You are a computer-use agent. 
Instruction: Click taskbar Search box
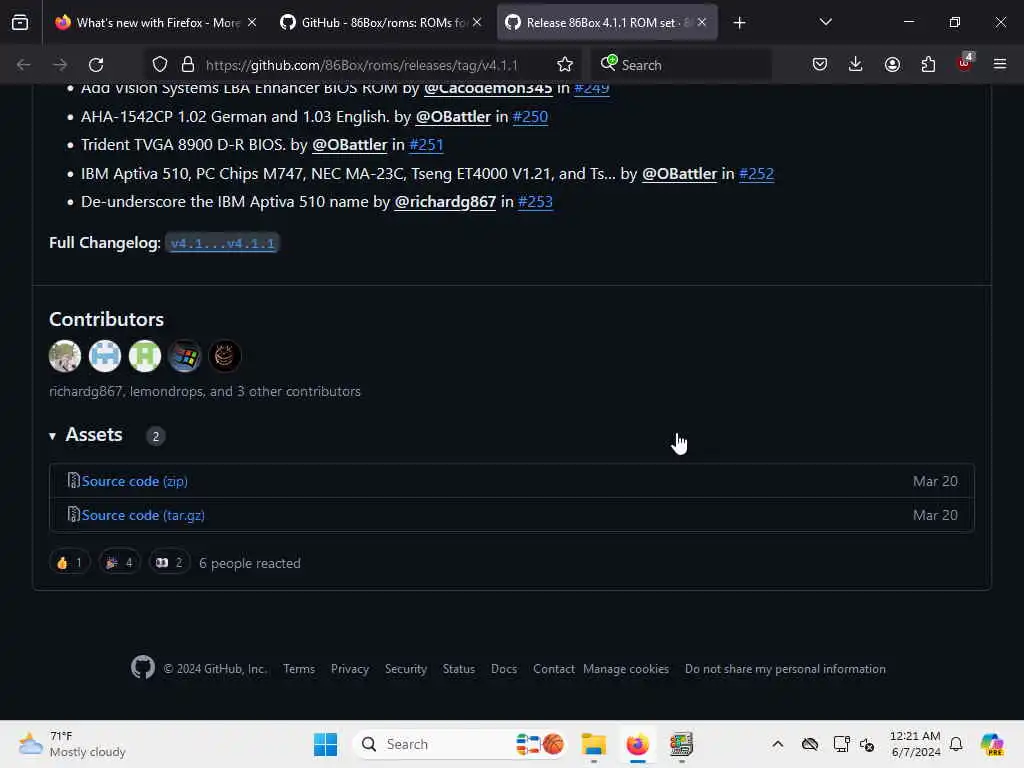(460, 744)
